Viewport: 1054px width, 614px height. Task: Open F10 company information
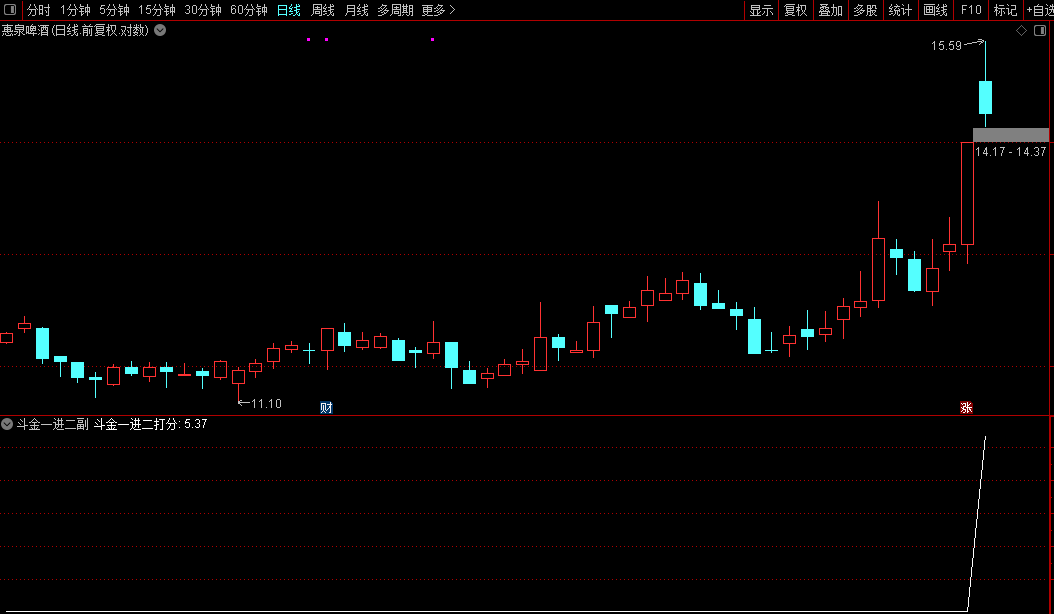click(971, 10)
